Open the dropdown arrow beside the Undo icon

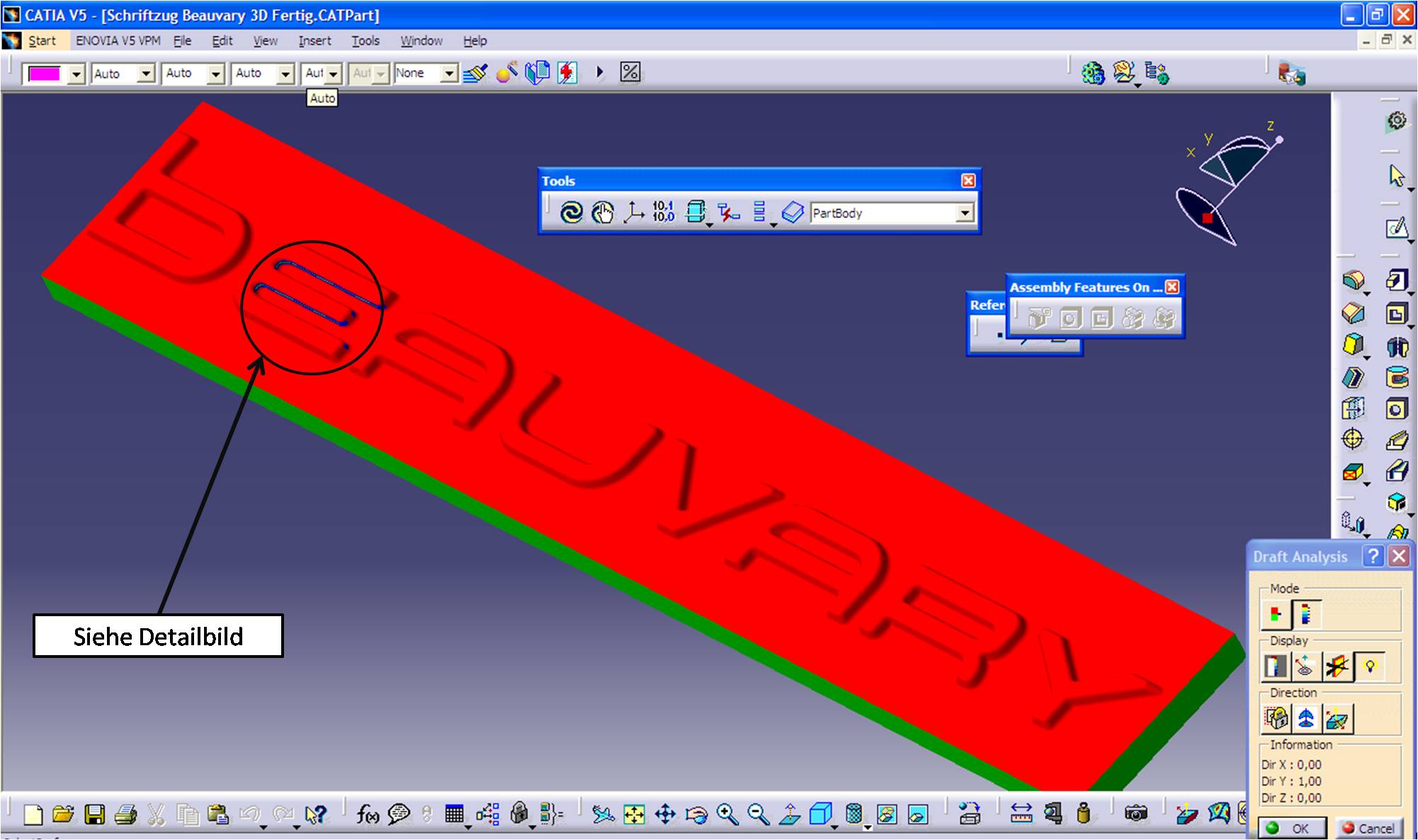[263, 827]
